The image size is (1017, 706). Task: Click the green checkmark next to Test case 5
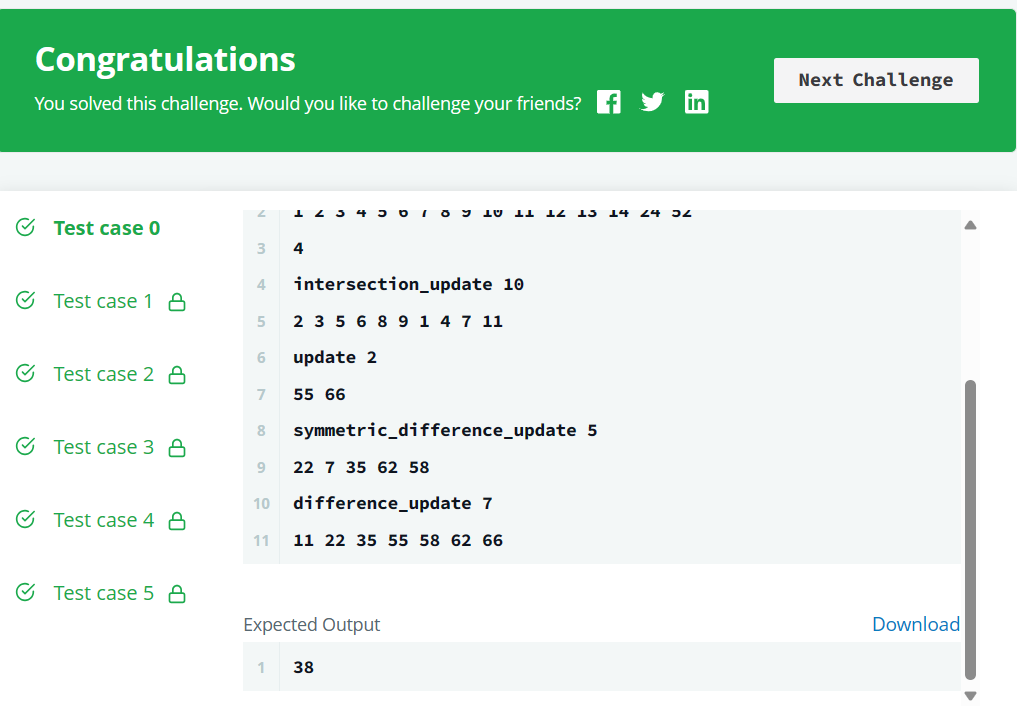[25, 593]
